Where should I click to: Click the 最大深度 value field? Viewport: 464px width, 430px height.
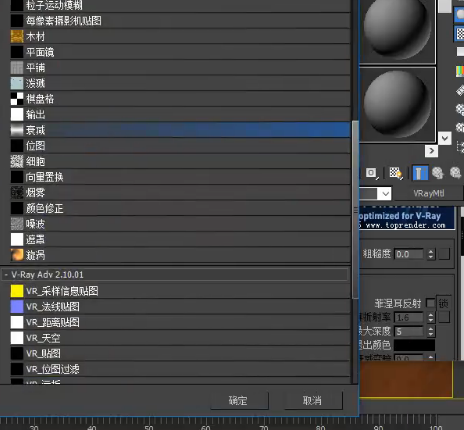[409, 331]
